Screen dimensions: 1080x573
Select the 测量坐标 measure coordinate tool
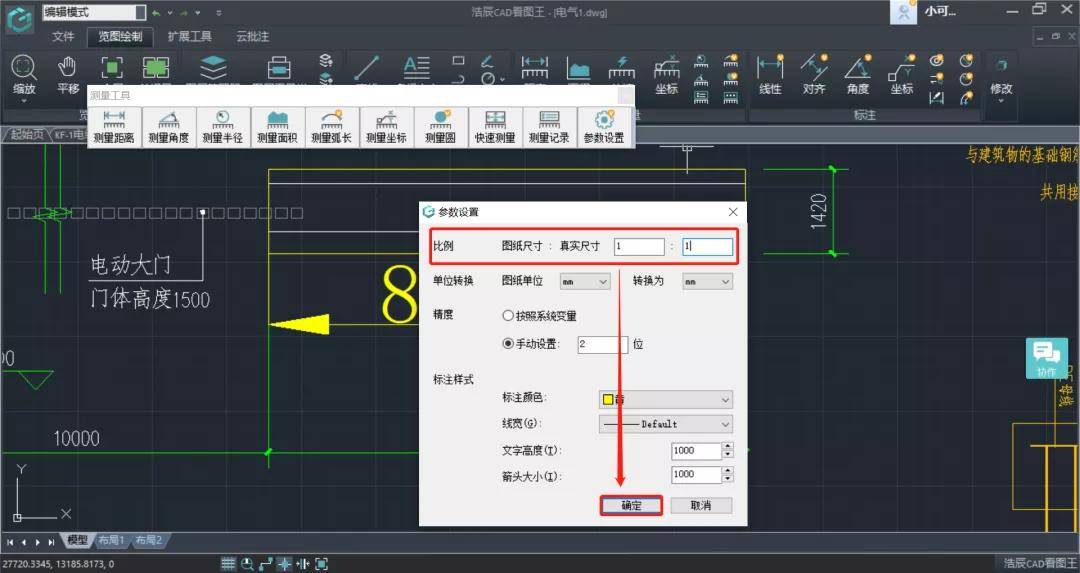tap(386, 127)
